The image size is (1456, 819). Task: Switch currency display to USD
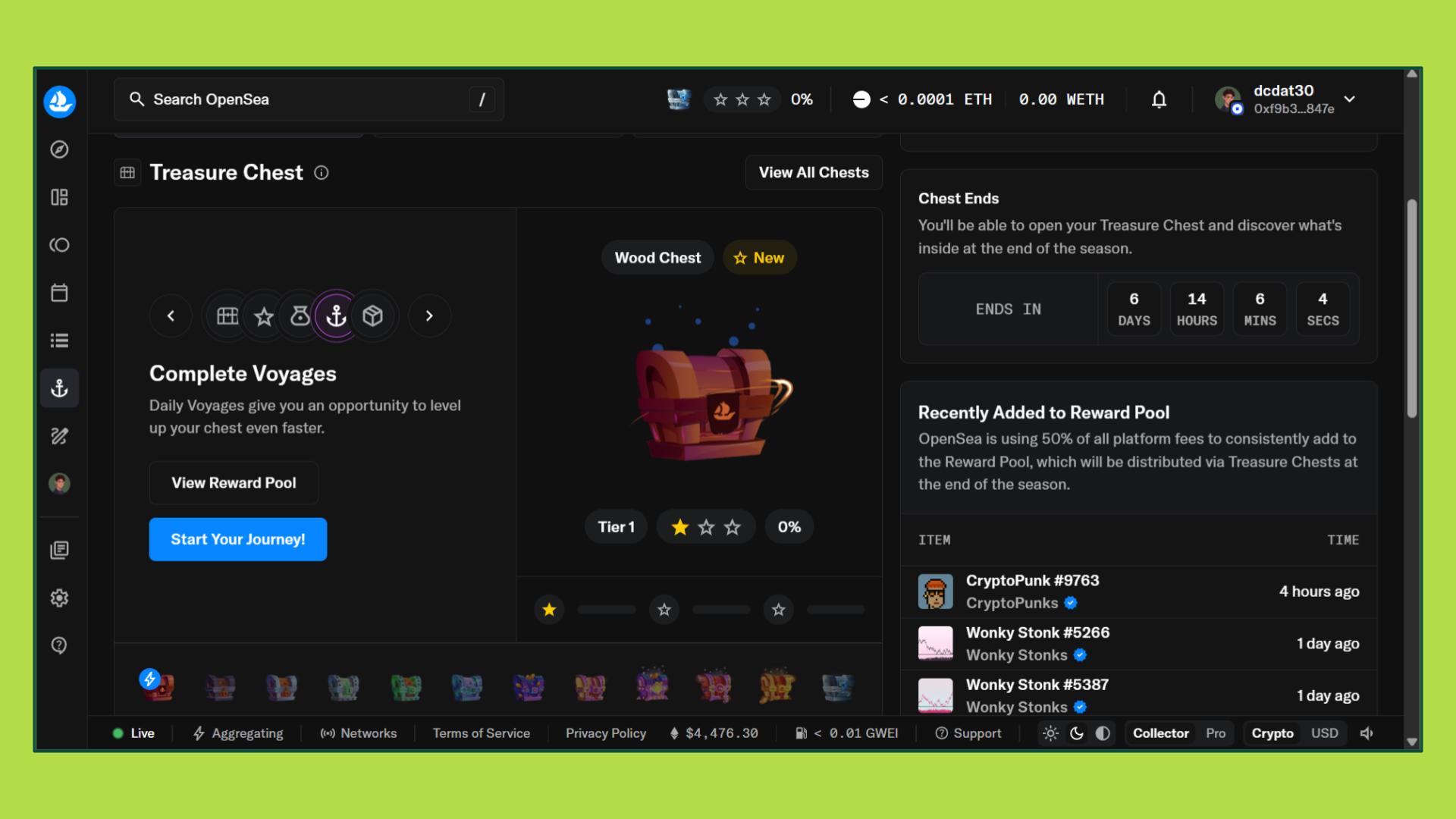tap(1324, 733)
